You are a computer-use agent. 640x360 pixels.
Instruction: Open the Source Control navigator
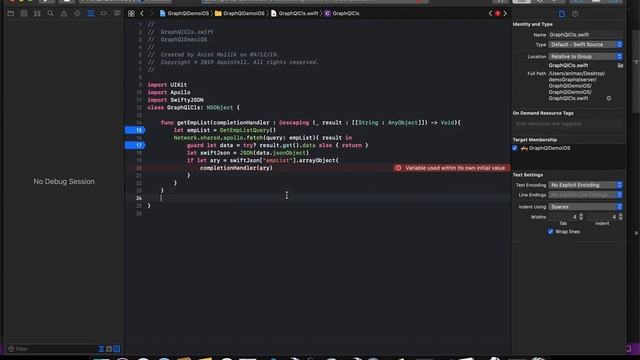[24, 13]
